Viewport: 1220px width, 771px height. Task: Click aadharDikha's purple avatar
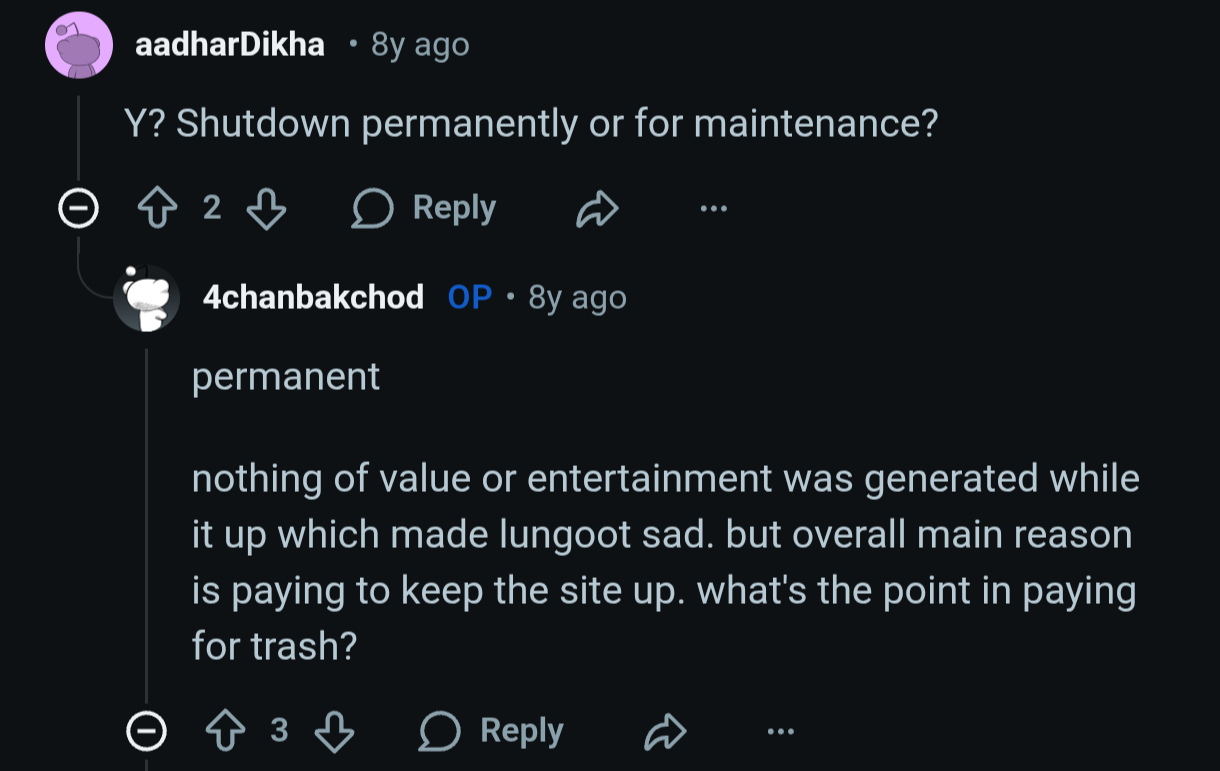click(x=78, y=45)
